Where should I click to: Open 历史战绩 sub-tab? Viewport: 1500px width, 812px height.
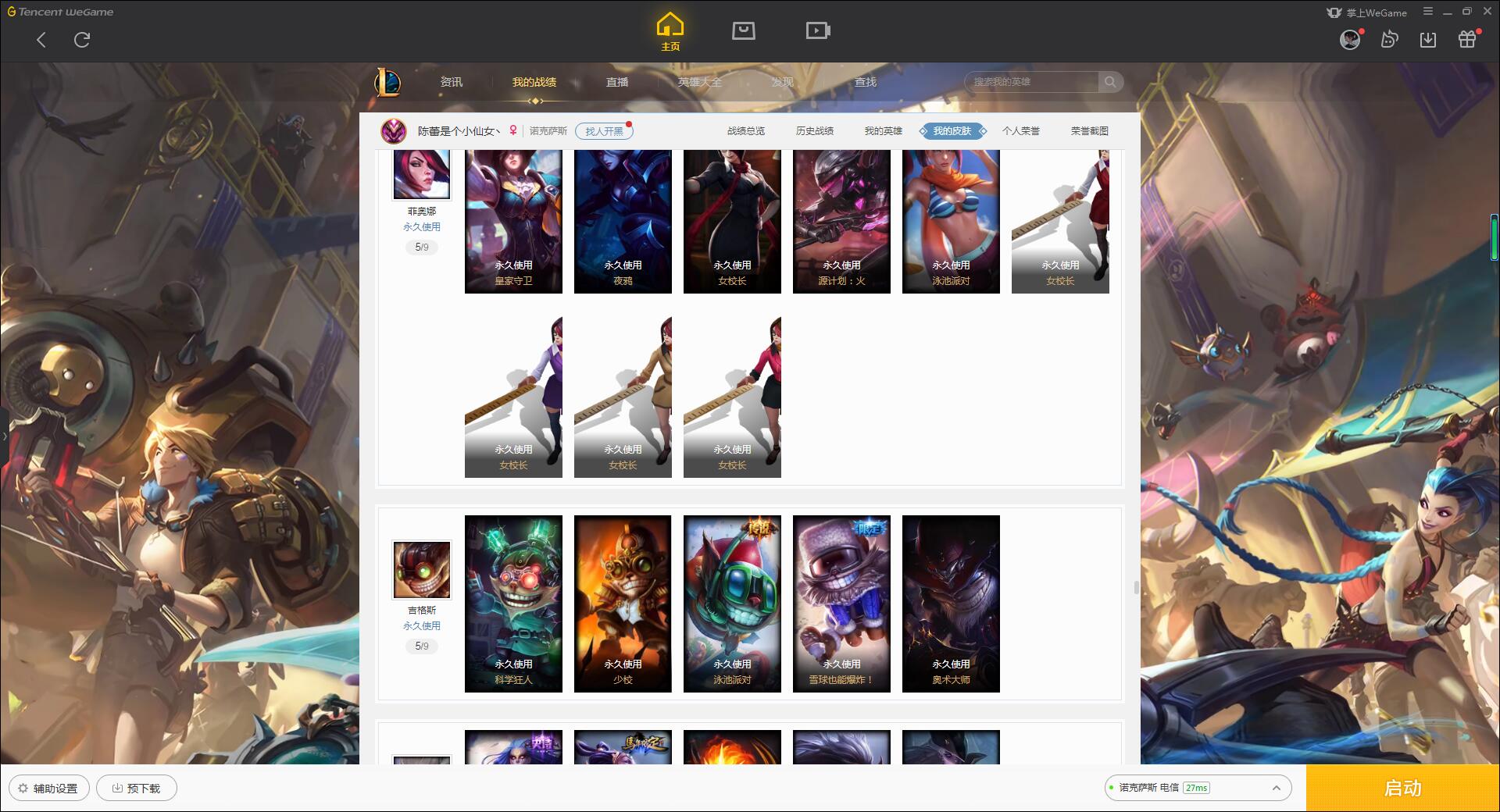815,131
